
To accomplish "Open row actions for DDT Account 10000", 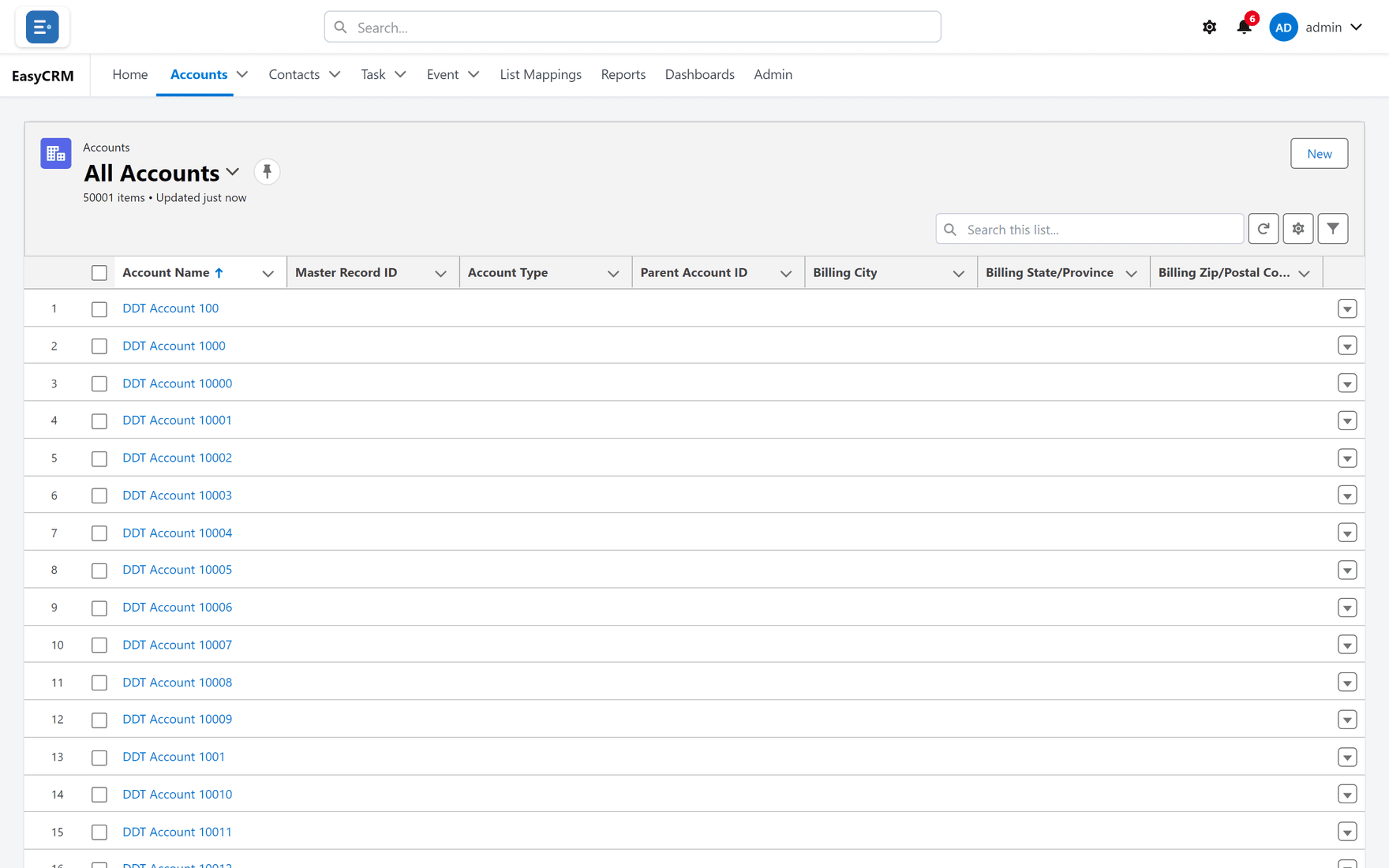I will click(1347, 383).
